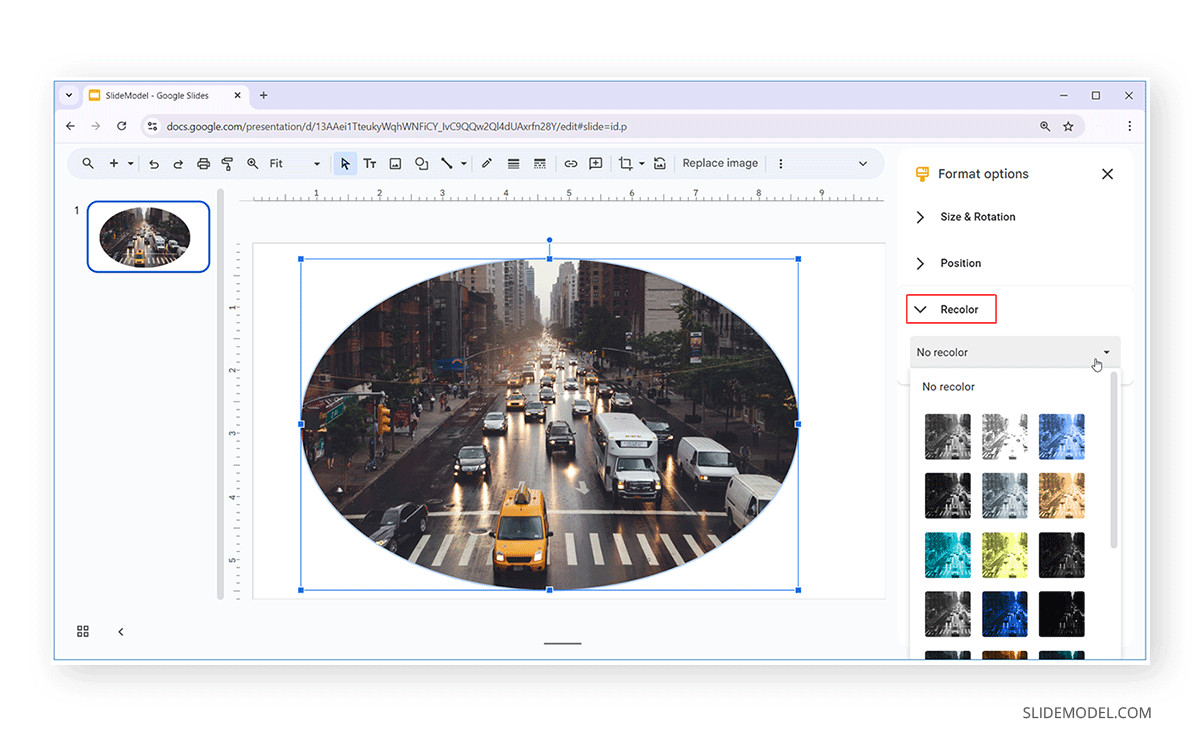
Task: Insert an image from toolbar
Action: 395,164
